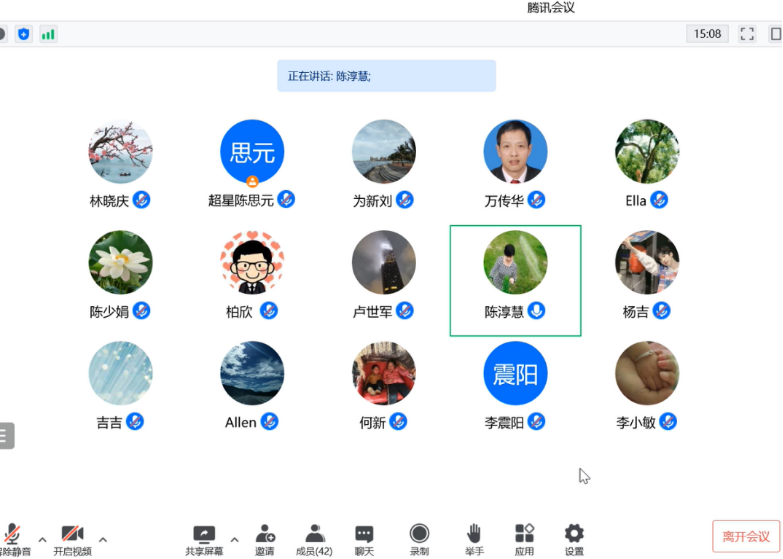Open 设置 settings gear
The width and height of the screenshot is (783, 559).
click(574, 540)
